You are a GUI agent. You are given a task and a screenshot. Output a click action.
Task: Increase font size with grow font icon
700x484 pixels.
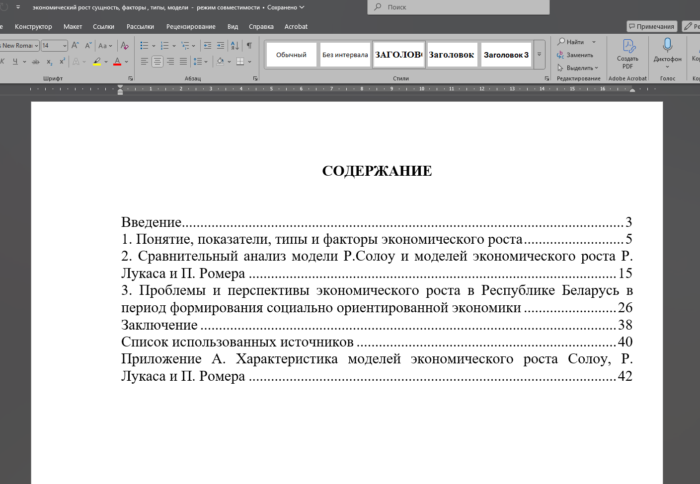pos(75,46)
